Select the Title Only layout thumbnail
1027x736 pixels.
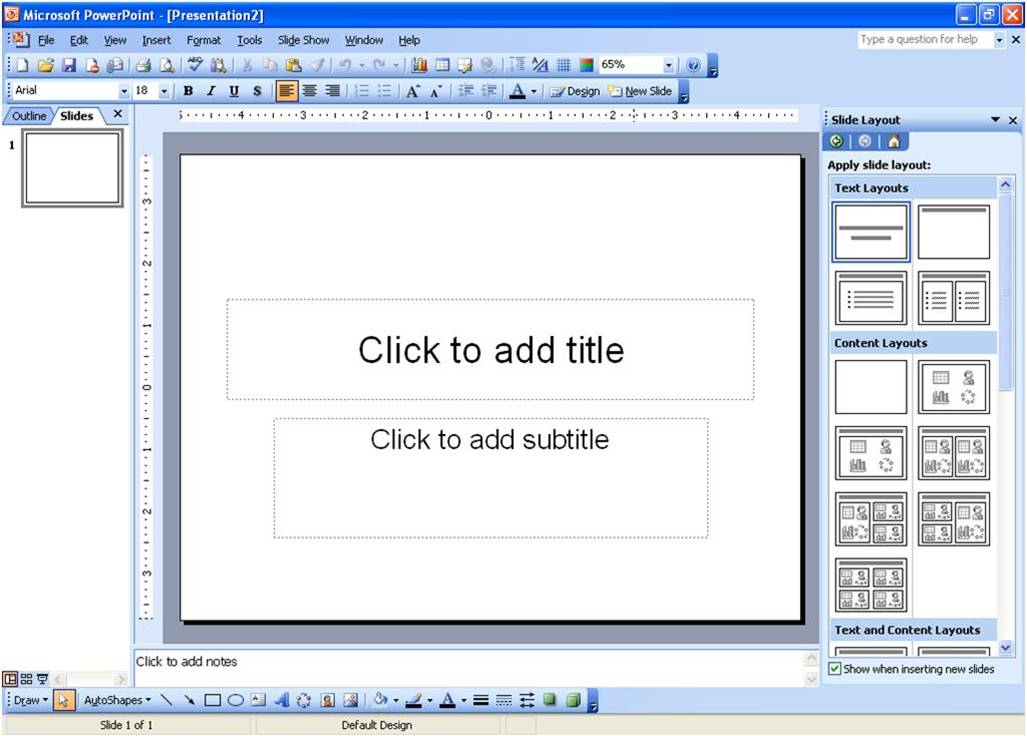tap(954, 232)
